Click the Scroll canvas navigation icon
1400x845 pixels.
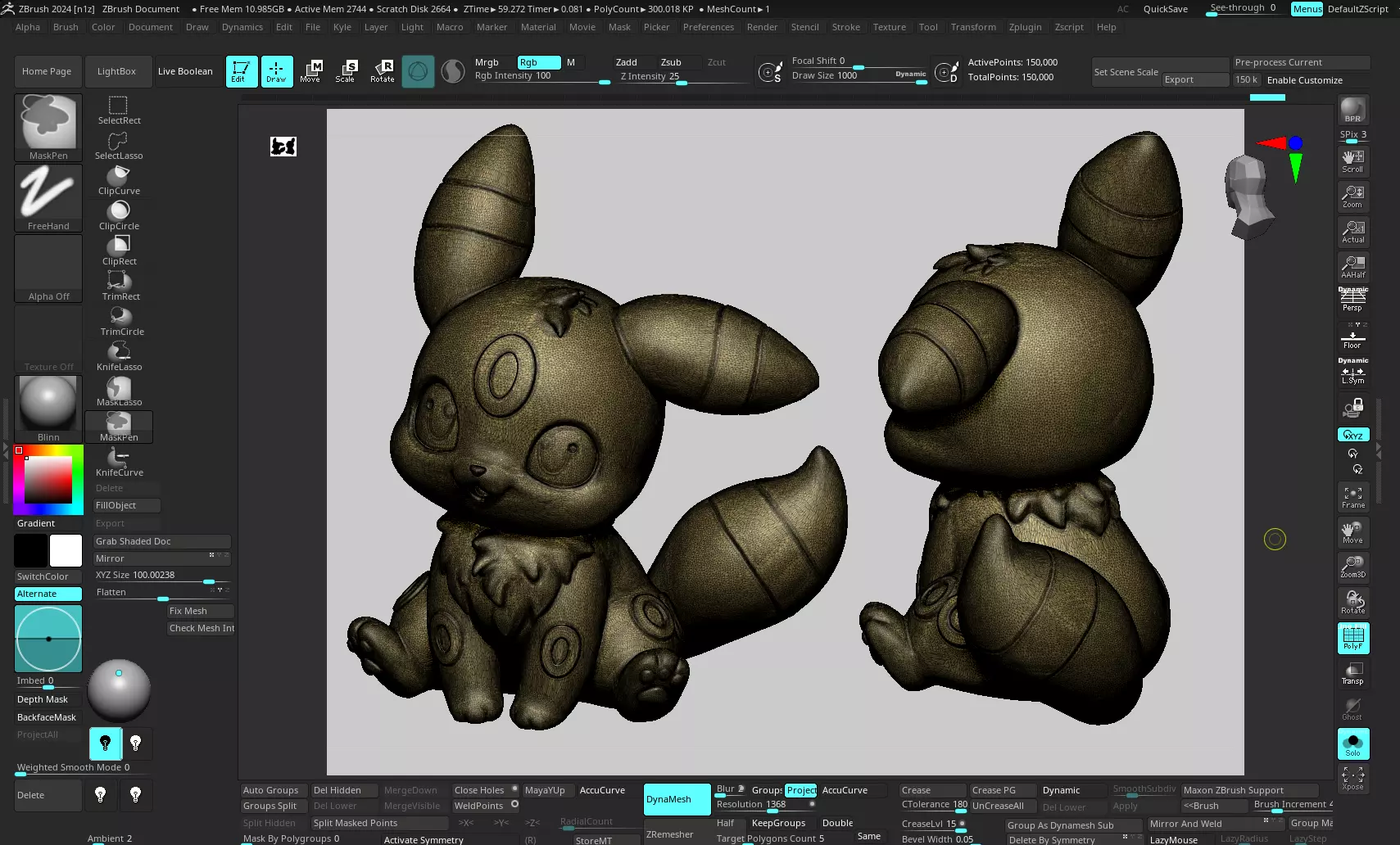(1352, 160)
